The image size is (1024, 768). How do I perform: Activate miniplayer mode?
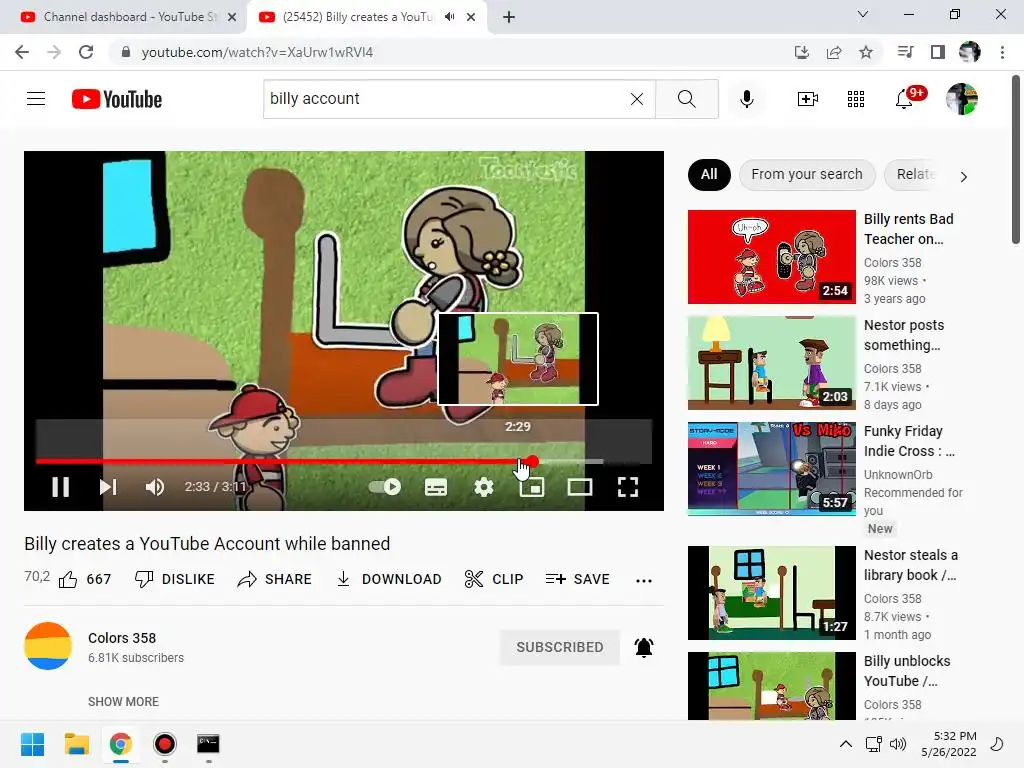532,487
